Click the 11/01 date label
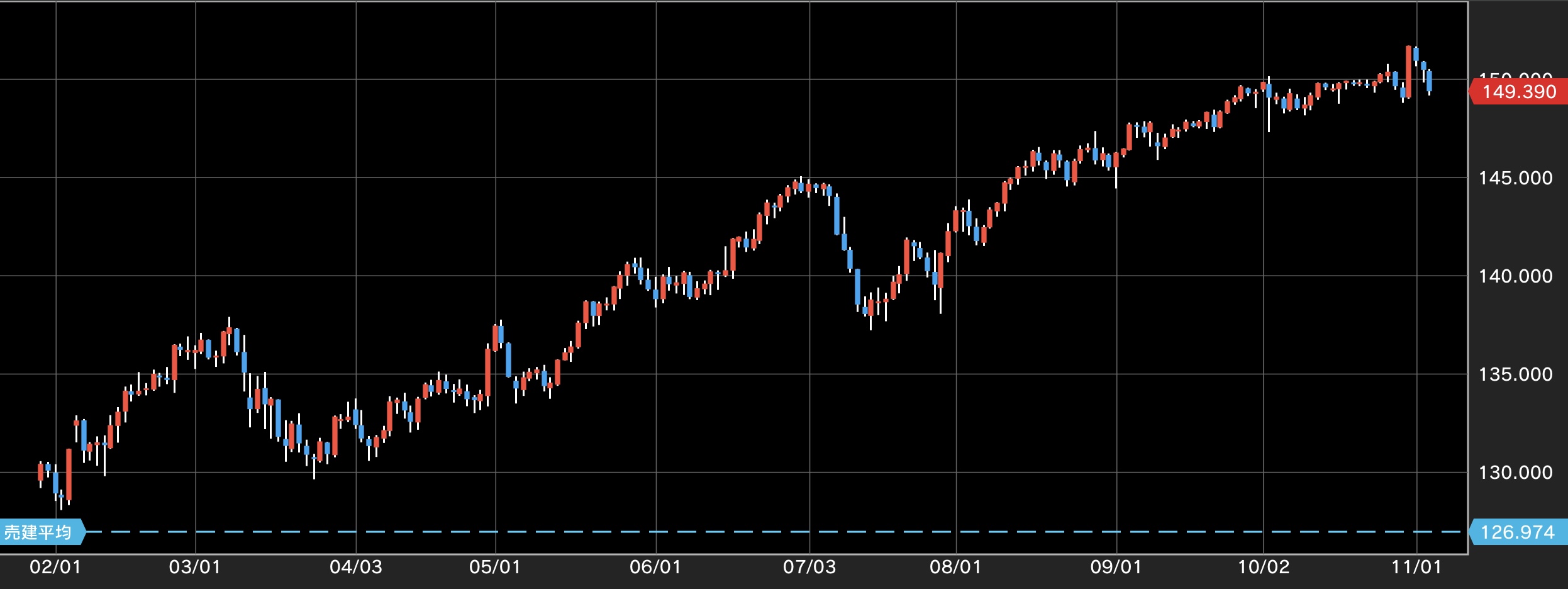 pyautogui.click(x=1416, y=567)
